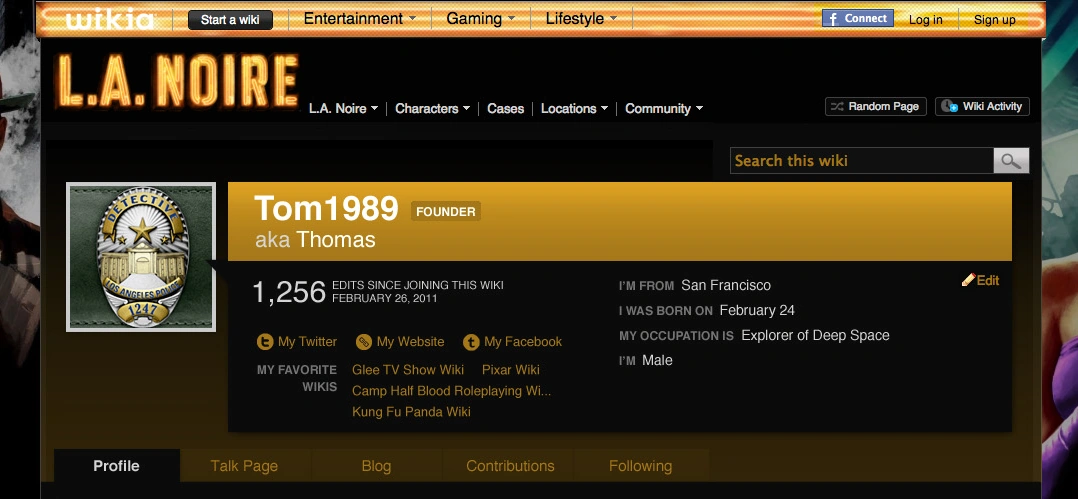The width and height of the screenshot is (1078, 499).
Task: Click the search magnifier button
Action: [1011, 161]
